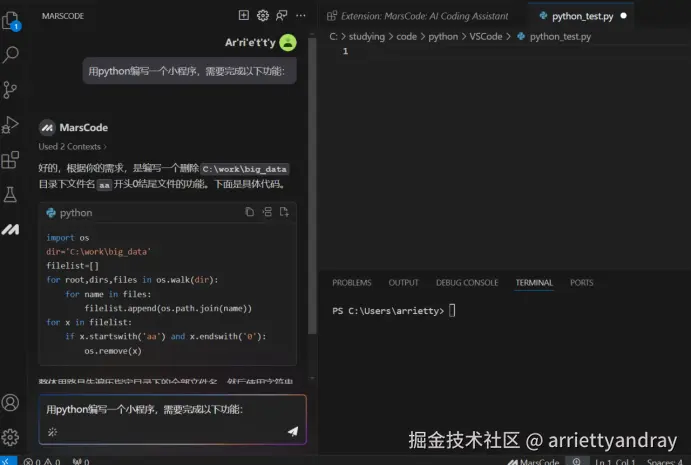Click the unsaved dot on python_test.py tab
The image size is (692, 466).
click(x=624, y=15)
